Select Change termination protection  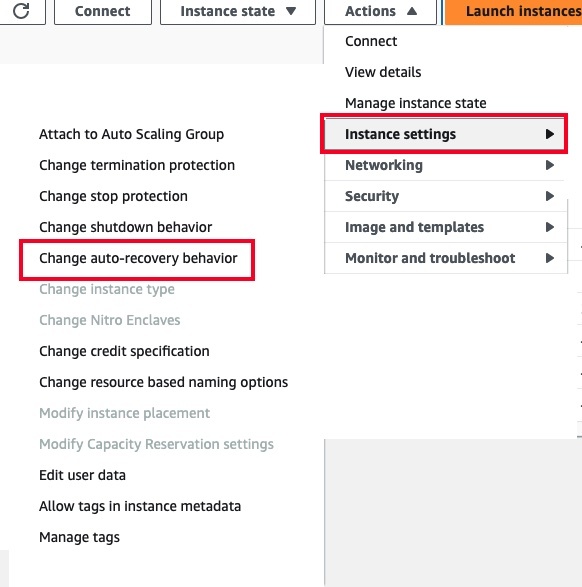[x=137, y=165]
